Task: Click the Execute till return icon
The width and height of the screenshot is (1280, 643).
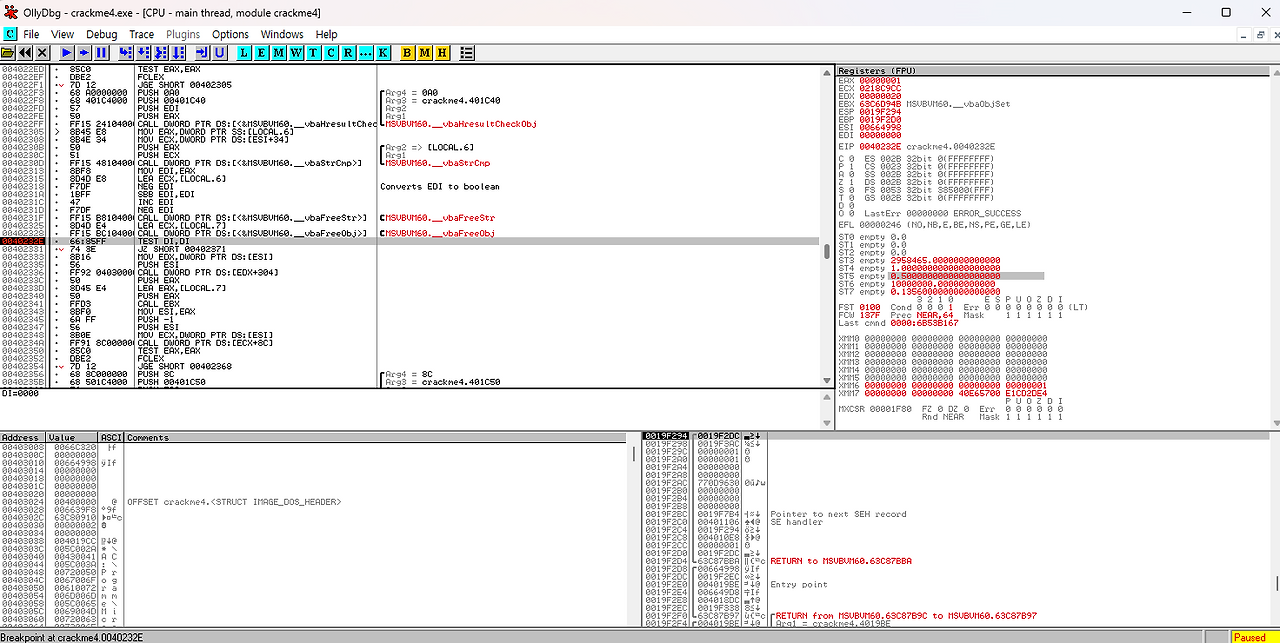Action: [x=202, y=52]
